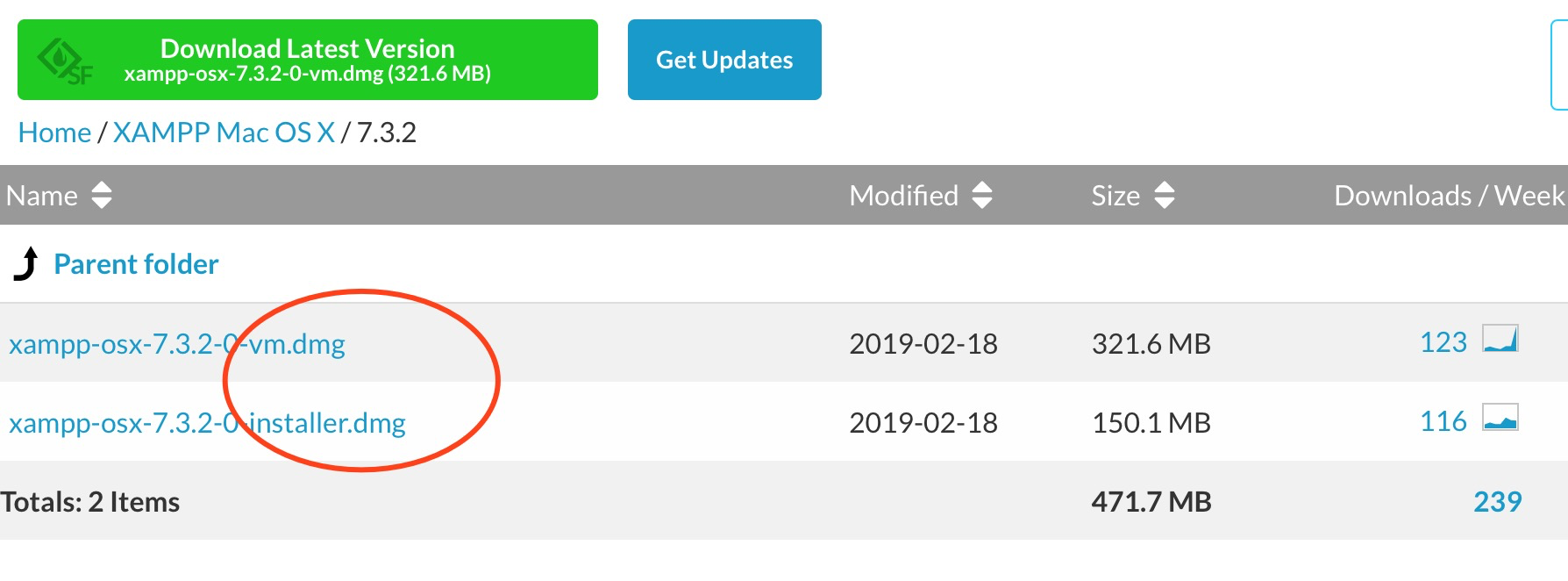Sort using the Size column arrows
This screenshot has height=581, width=1568.
pyautogui.click(x=1165, y=195)
